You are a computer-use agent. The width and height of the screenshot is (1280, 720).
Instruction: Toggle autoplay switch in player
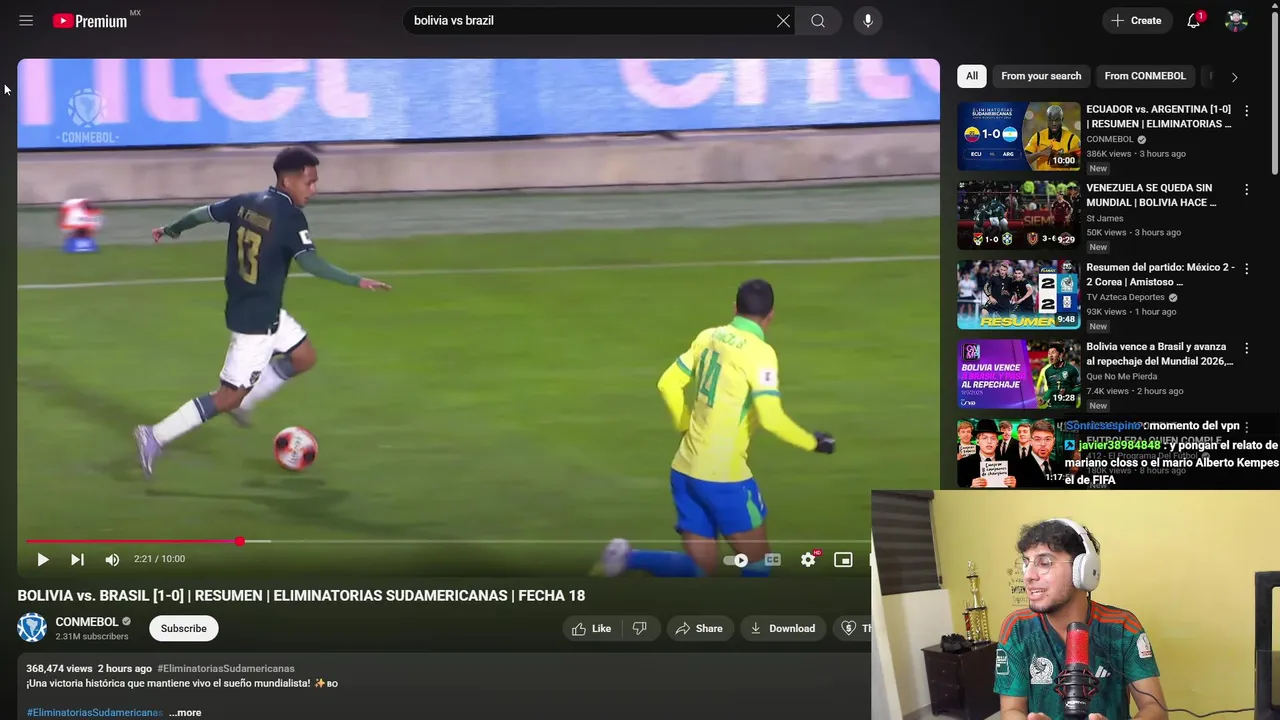coord(737,560)
